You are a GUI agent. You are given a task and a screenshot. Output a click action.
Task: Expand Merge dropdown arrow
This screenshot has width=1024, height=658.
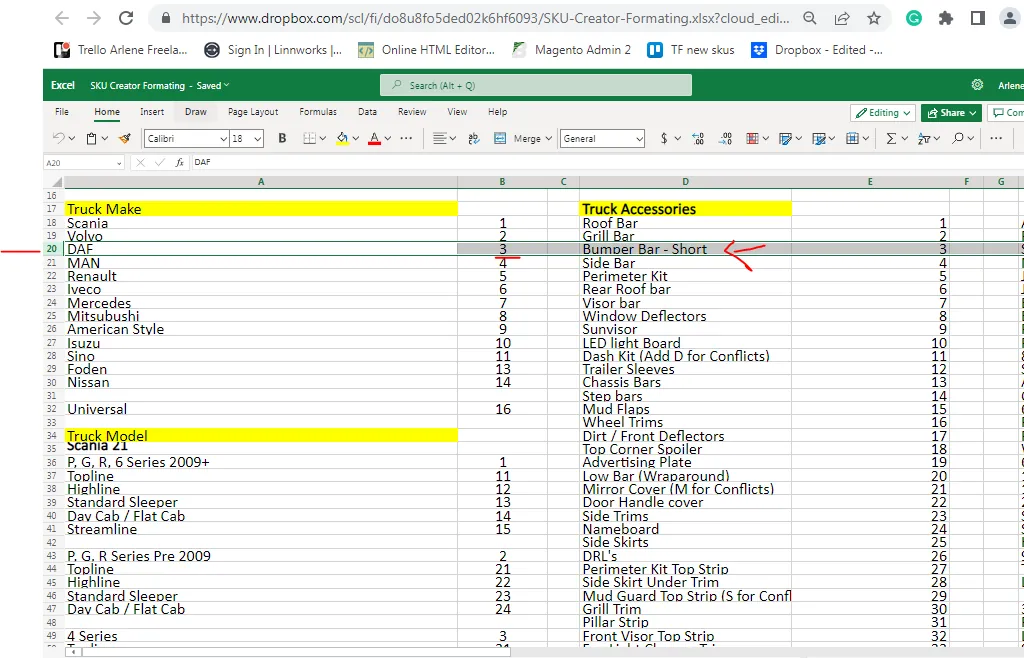[x=549, y=138]
